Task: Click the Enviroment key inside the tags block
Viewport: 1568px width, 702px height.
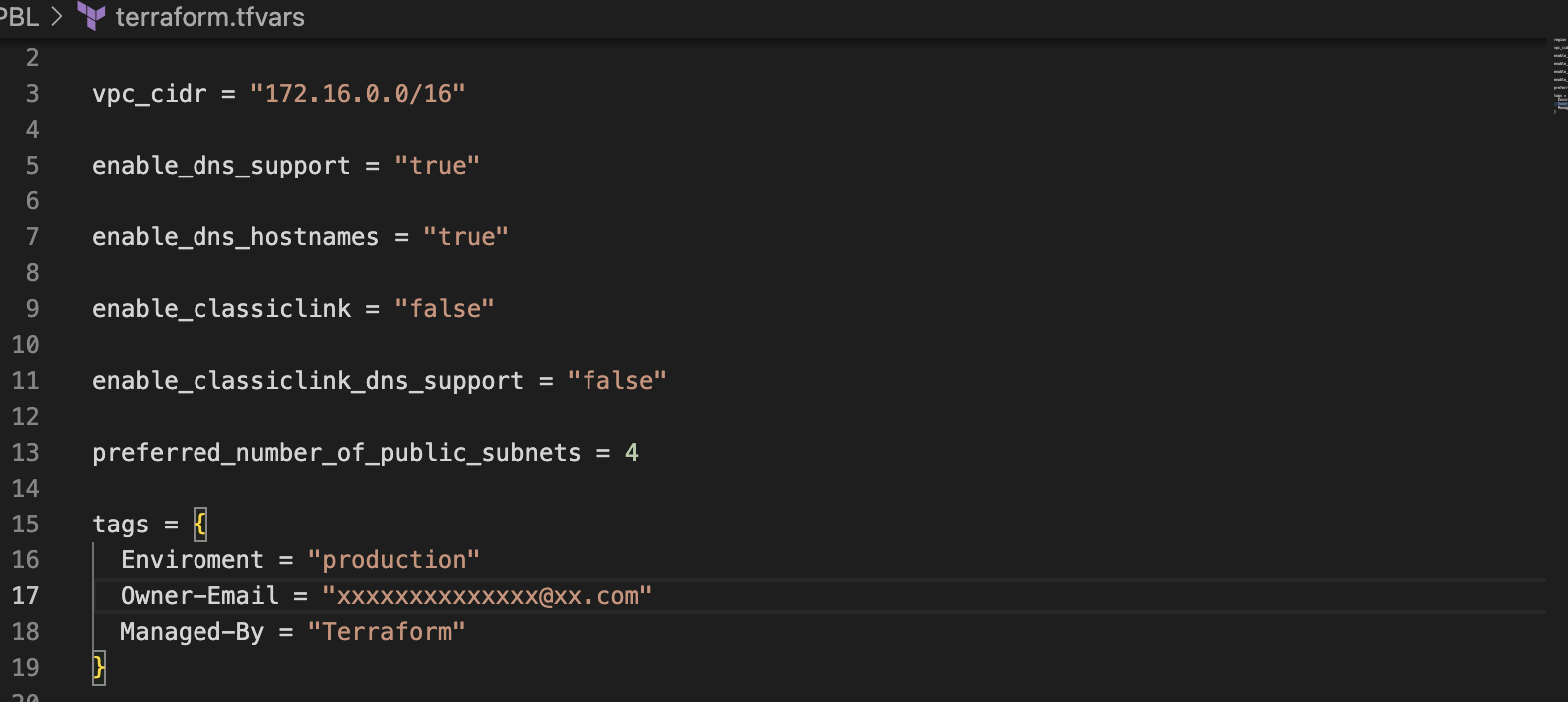Action: tap(192, 559)
